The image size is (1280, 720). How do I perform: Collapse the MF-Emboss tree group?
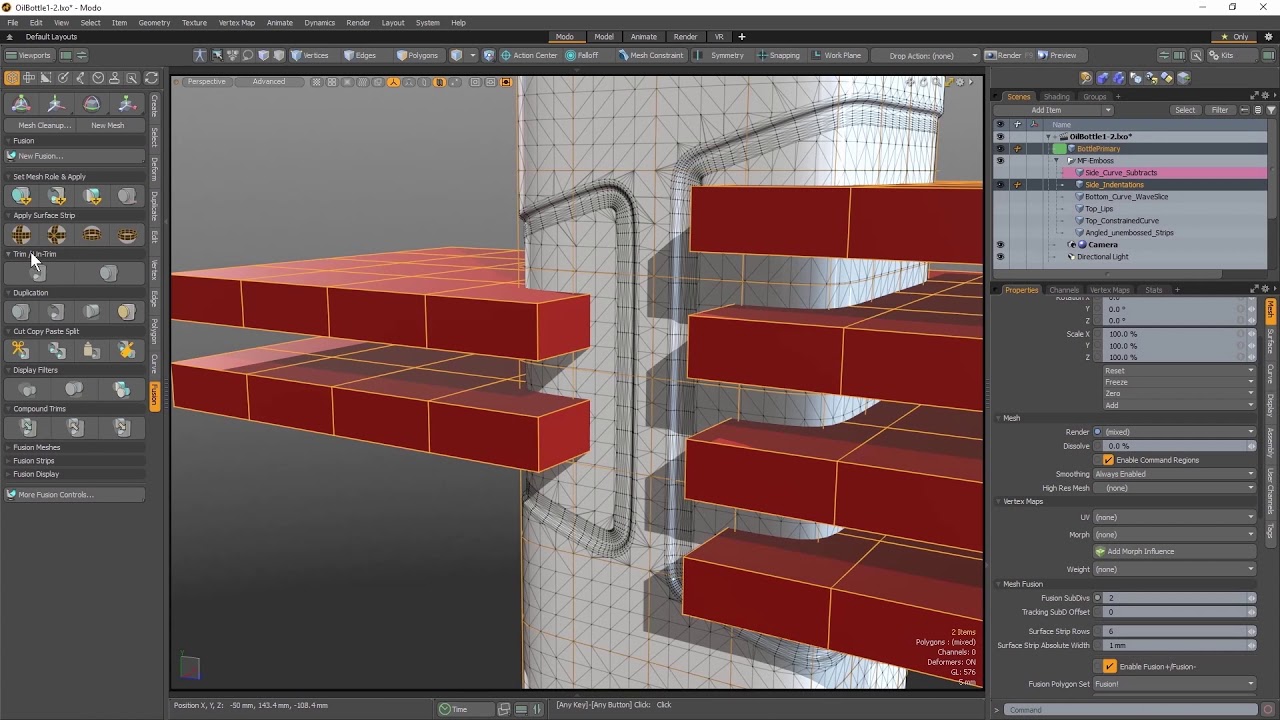[1056, 160]
